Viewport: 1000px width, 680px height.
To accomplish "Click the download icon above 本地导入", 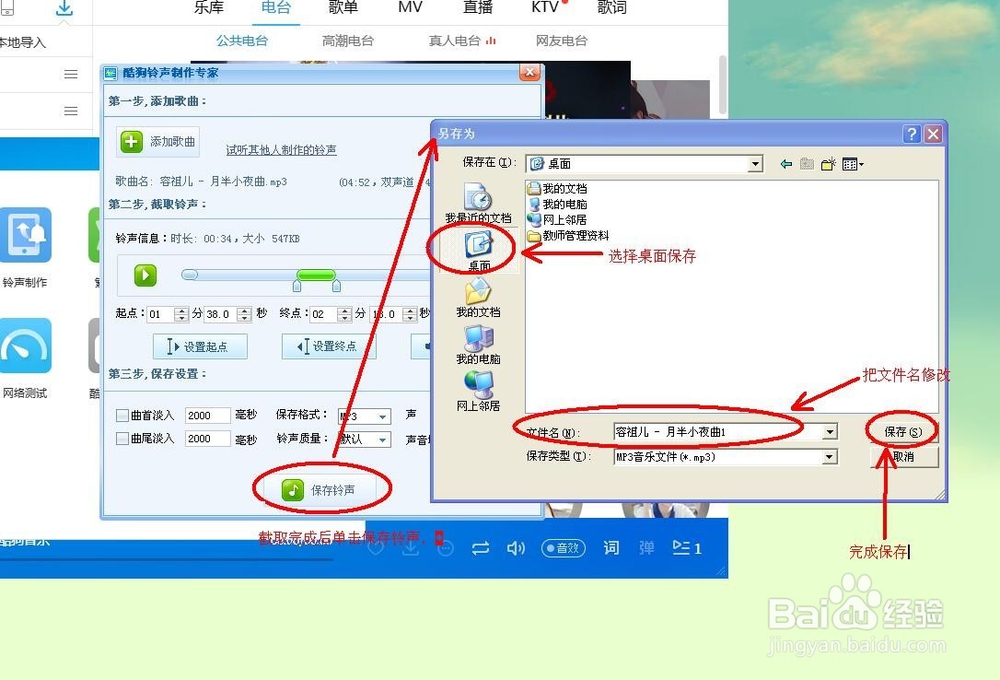I will coord(64,8).
